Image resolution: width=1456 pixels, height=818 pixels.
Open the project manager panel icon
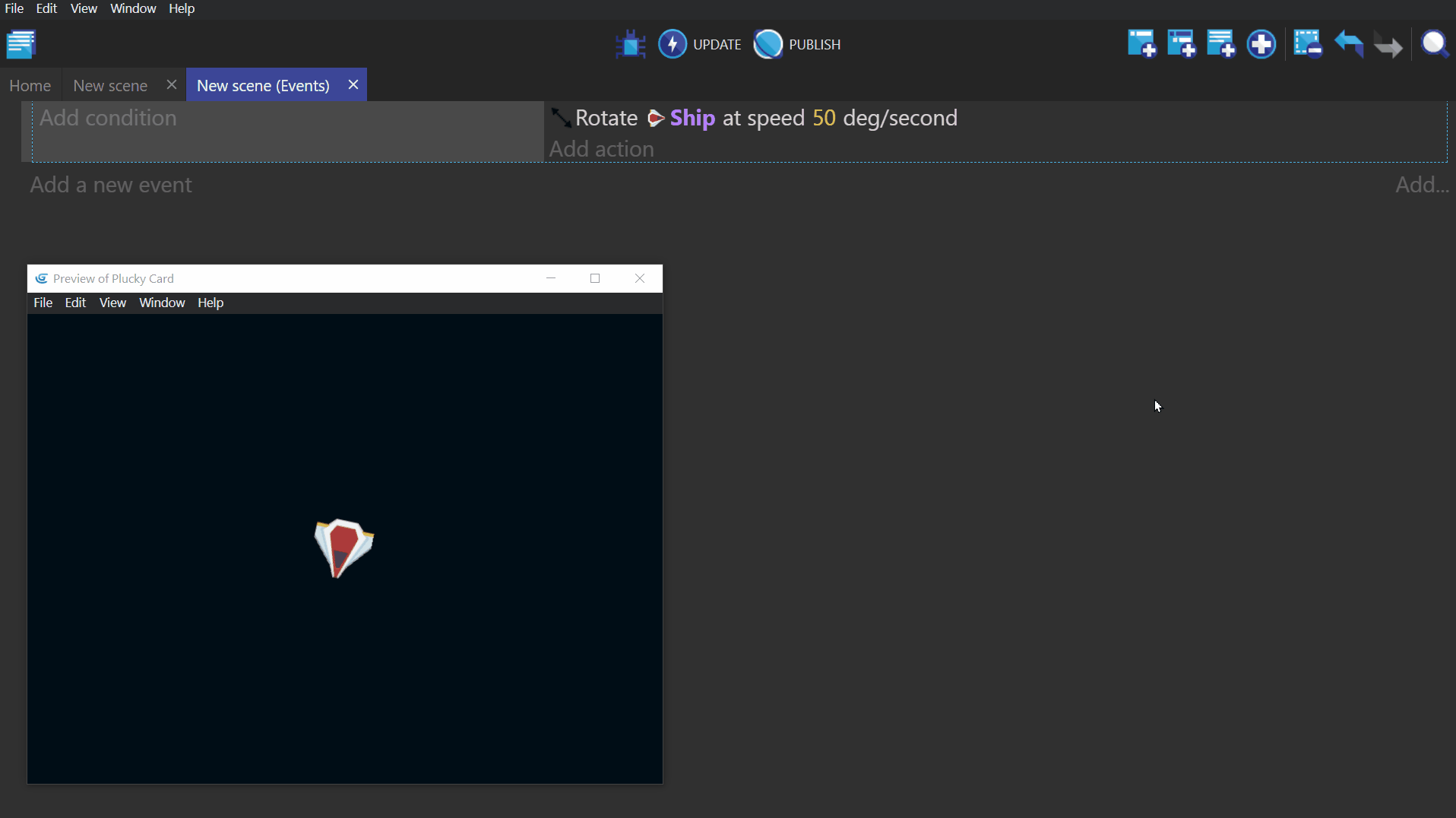[x=21, y=44]
